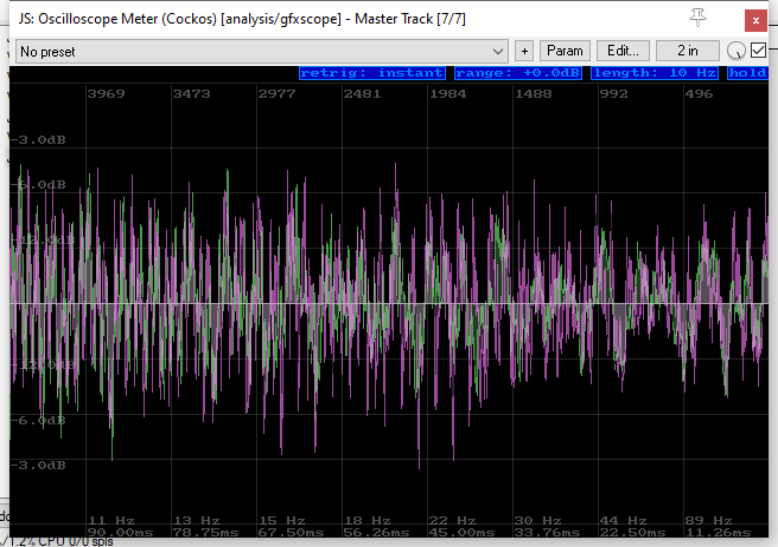Image resolution: width=778 pixels, height=547 pixels.
Task: Click the 2481 time grid label
Action: 362,94
